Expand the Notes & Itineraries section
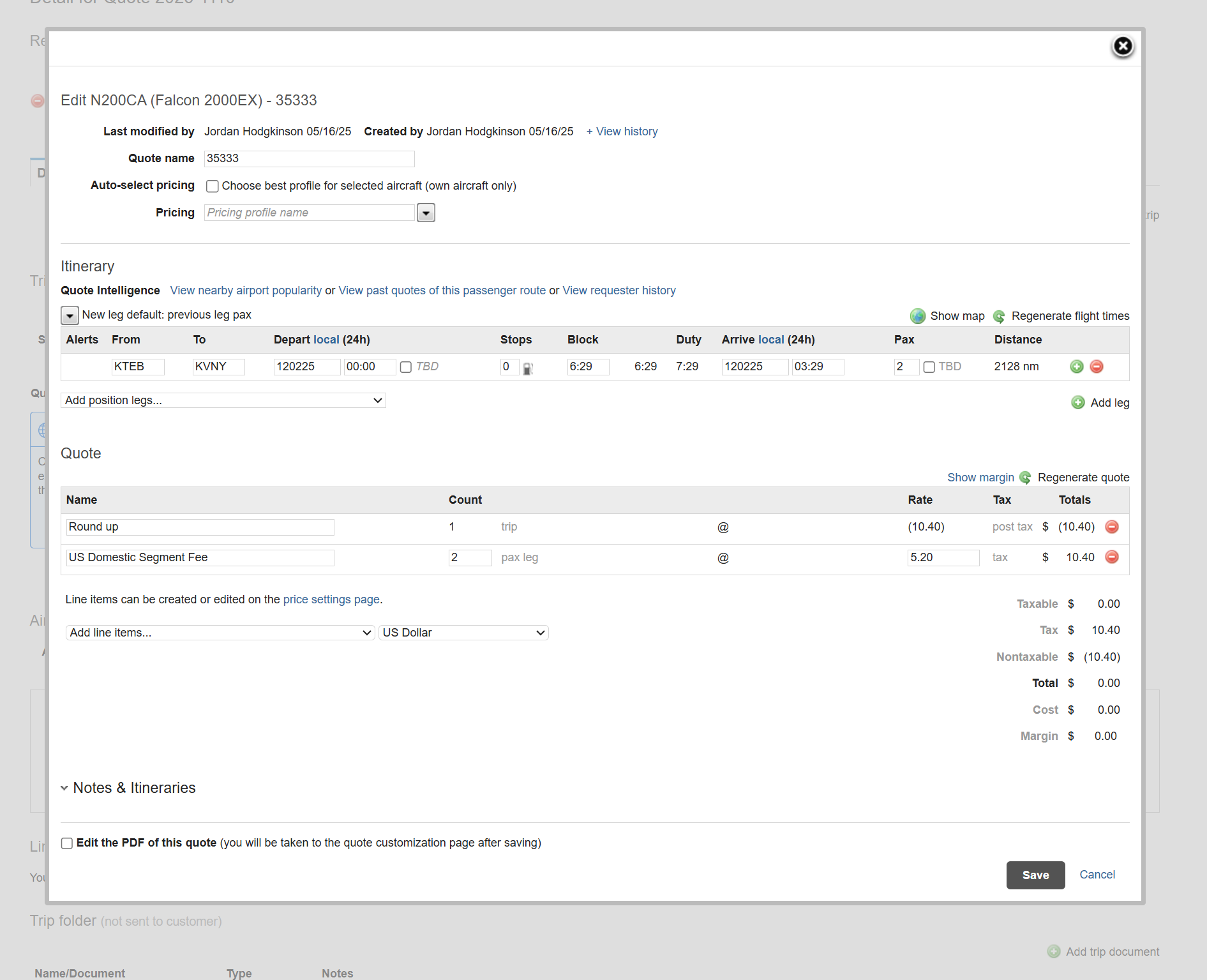1207x980 pixels. pyautogui.click(x=128, y=788)
